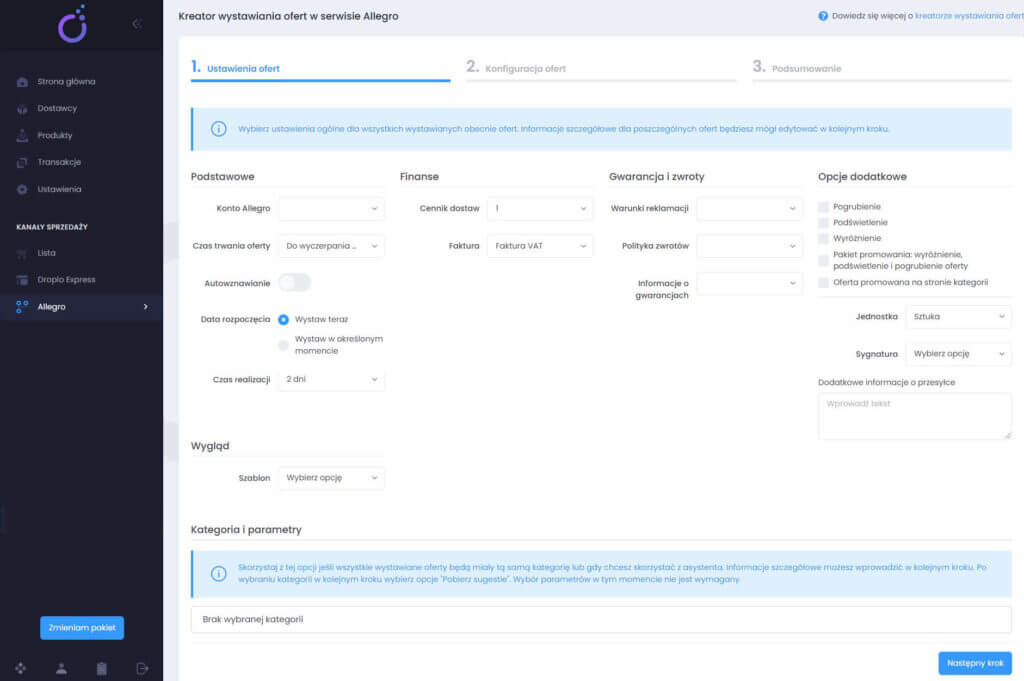Open the Konto Allegro dropdown

pos(331,208)
